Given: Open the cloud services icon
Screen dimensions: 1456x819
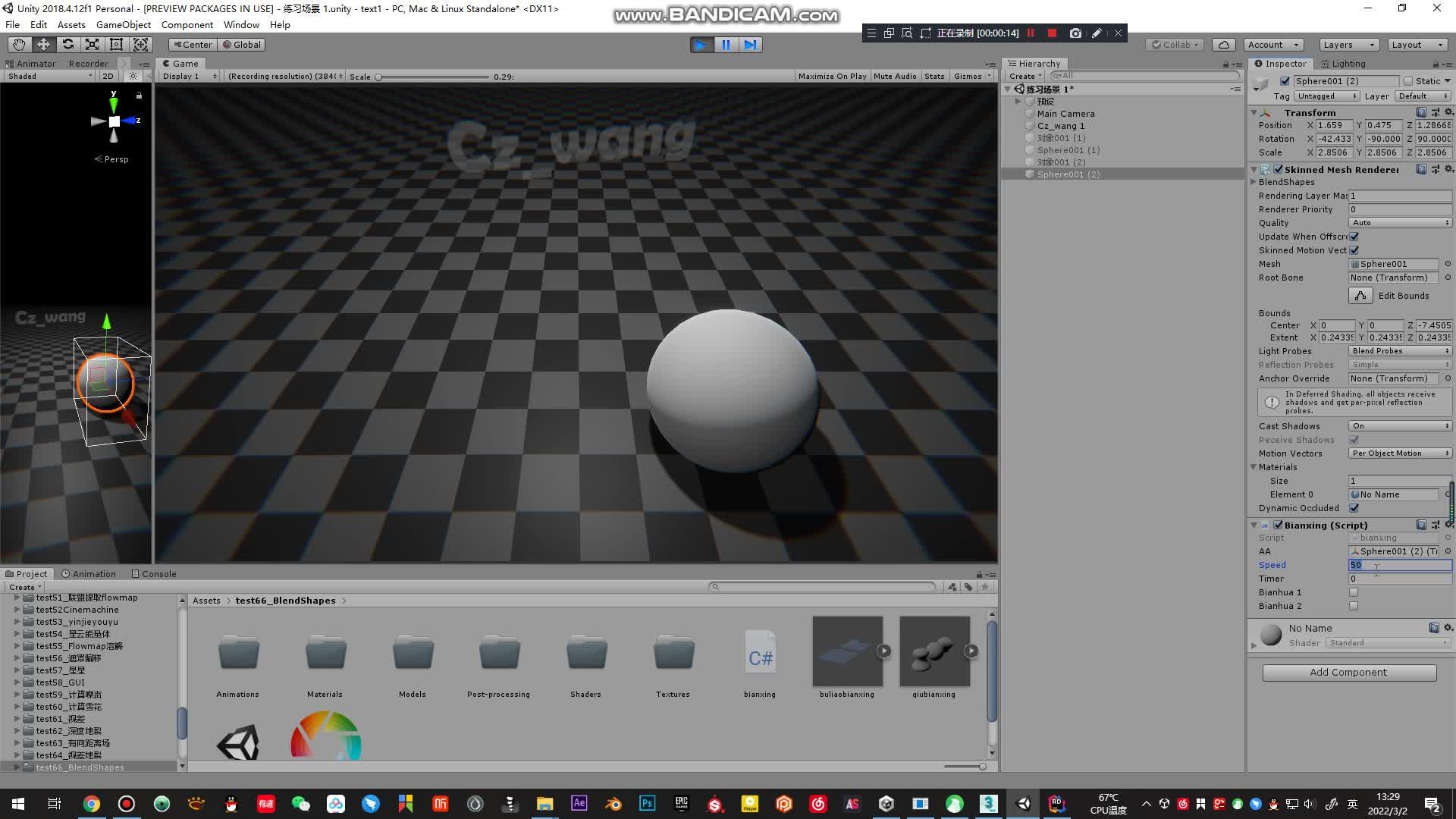Looking at the screenshot, I should (x=1223, y=45).
